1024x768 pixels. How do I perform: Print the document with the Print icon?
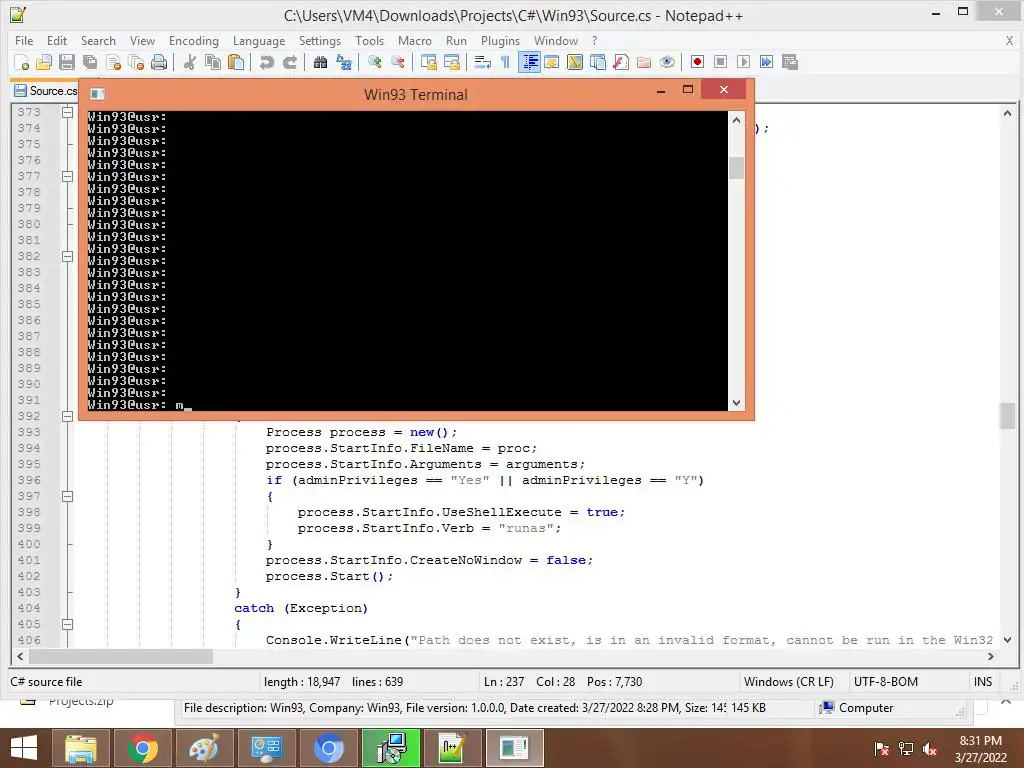pos(159,62)
